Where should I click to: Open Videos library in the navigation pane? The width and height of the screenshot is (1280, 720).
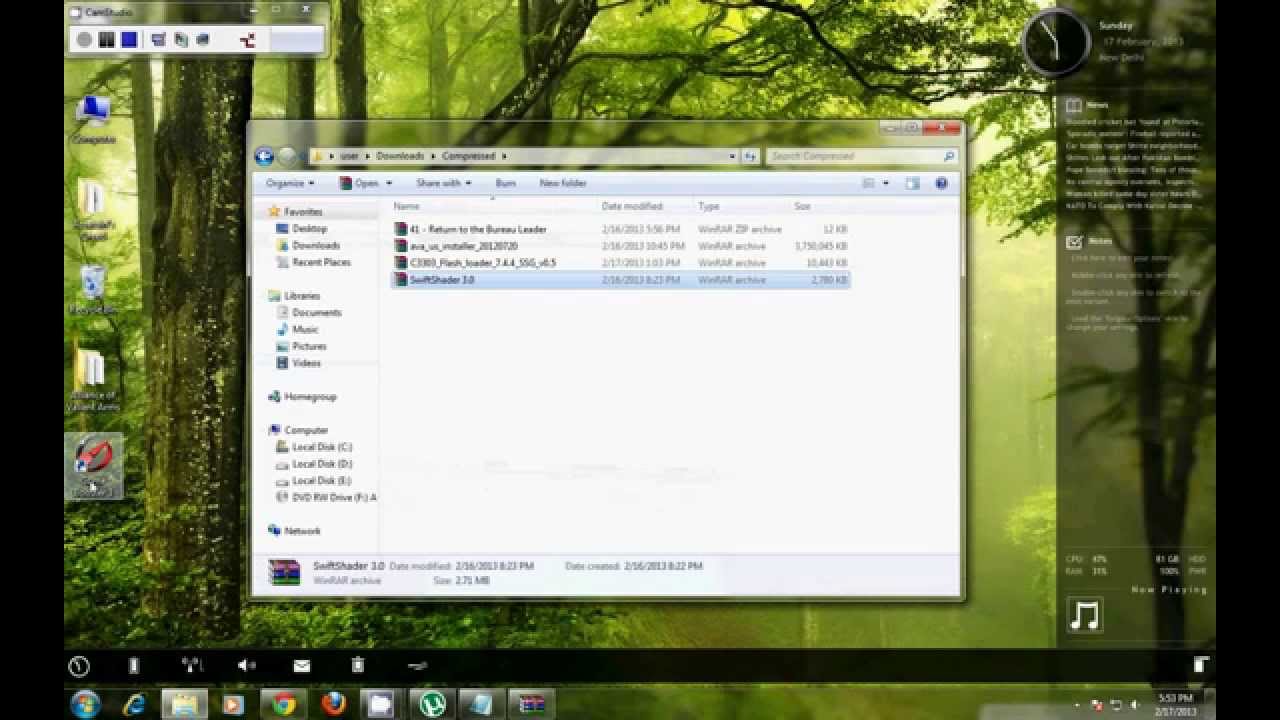click(306, 363)
